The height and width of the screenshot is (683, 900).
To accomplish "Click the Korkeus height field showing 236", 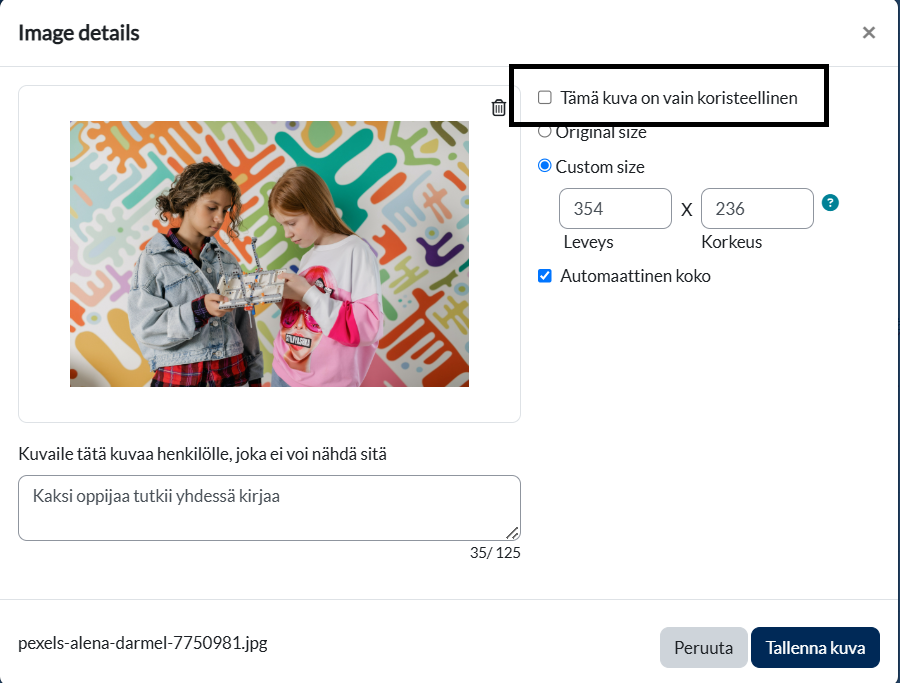I will pos(757,209).
